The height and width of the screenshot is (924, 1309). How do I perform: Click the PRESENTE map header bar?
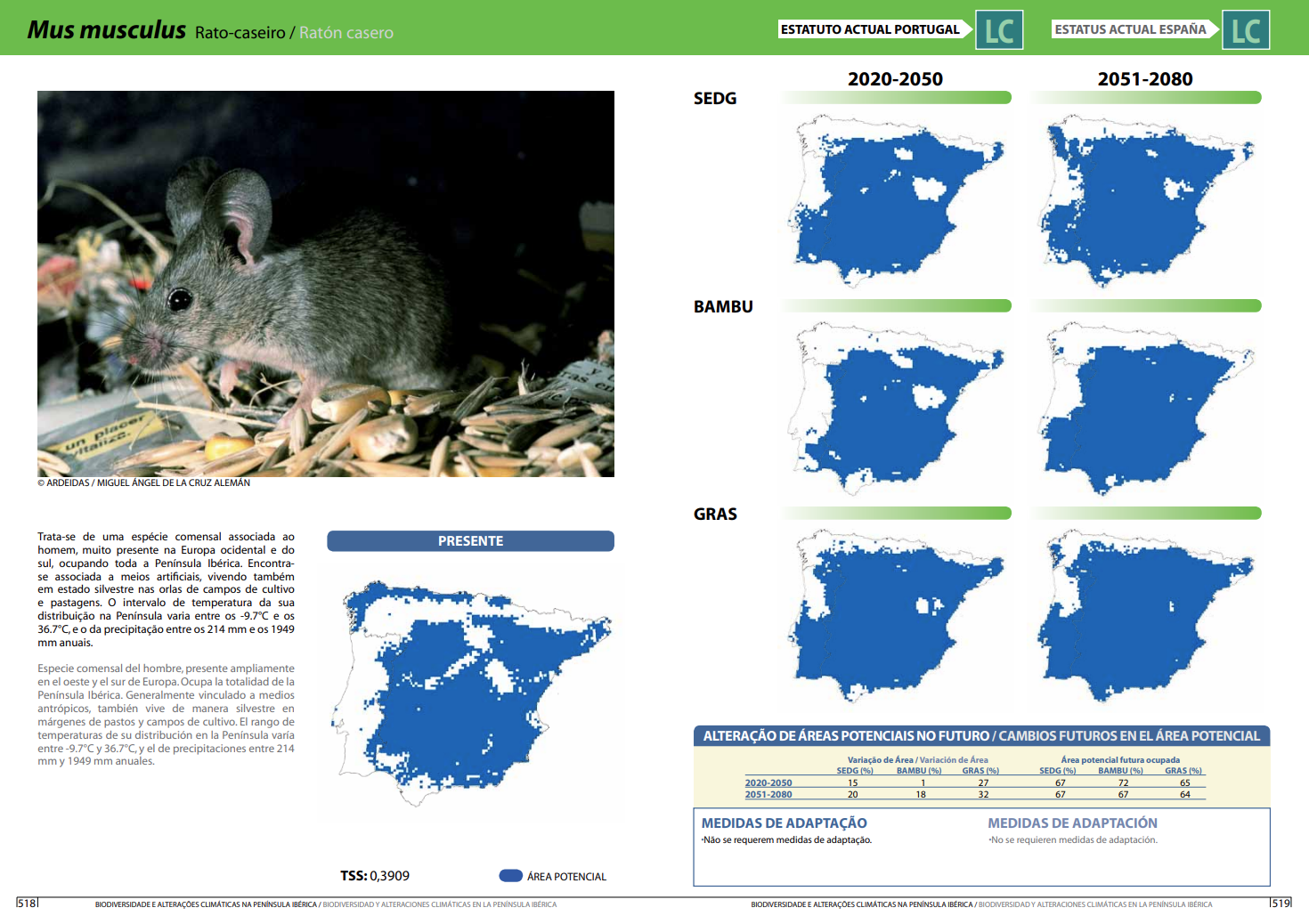[470, 541]
